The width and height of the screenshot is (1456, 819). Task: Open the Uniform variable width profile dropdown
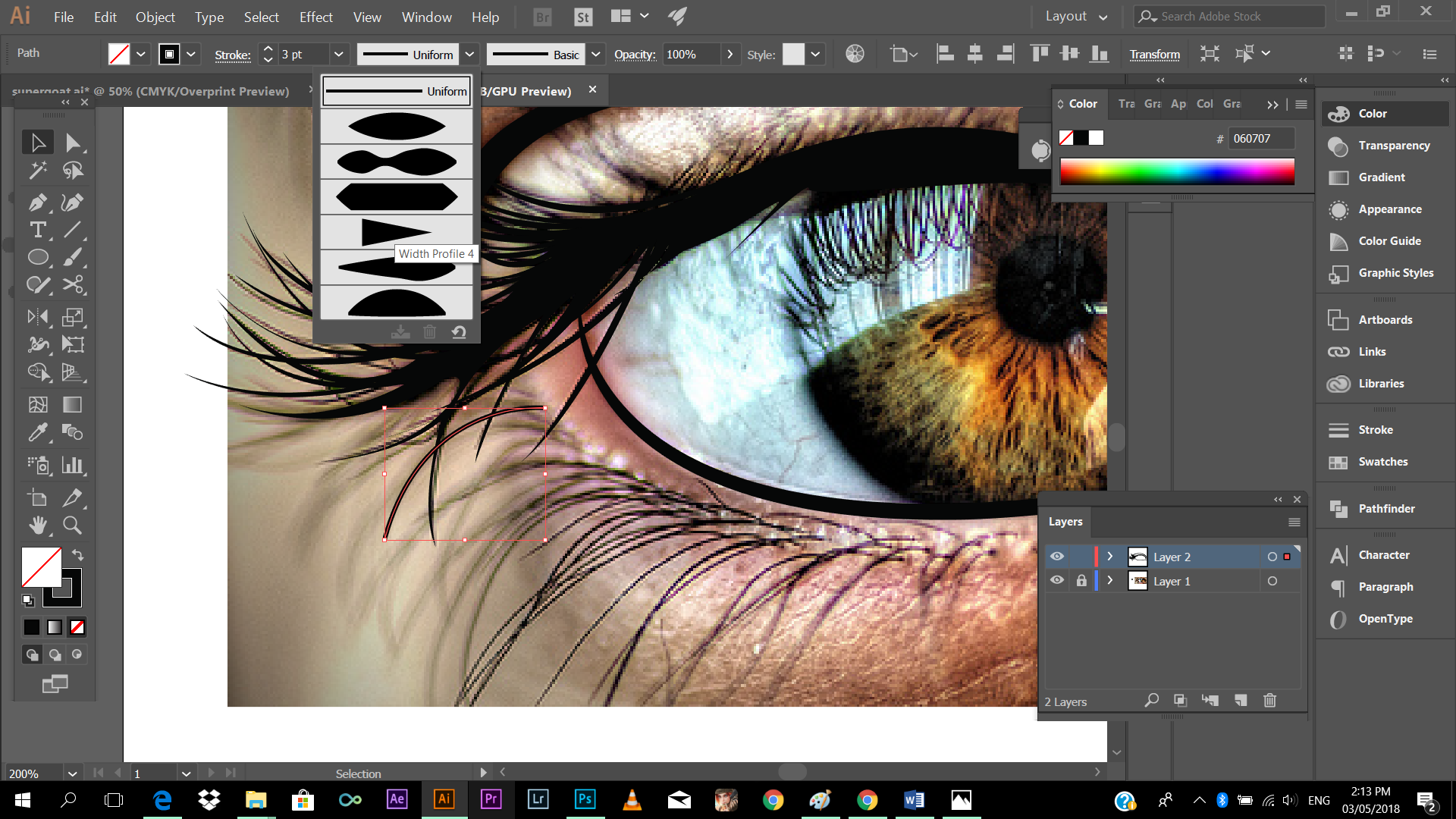[469, 54]
